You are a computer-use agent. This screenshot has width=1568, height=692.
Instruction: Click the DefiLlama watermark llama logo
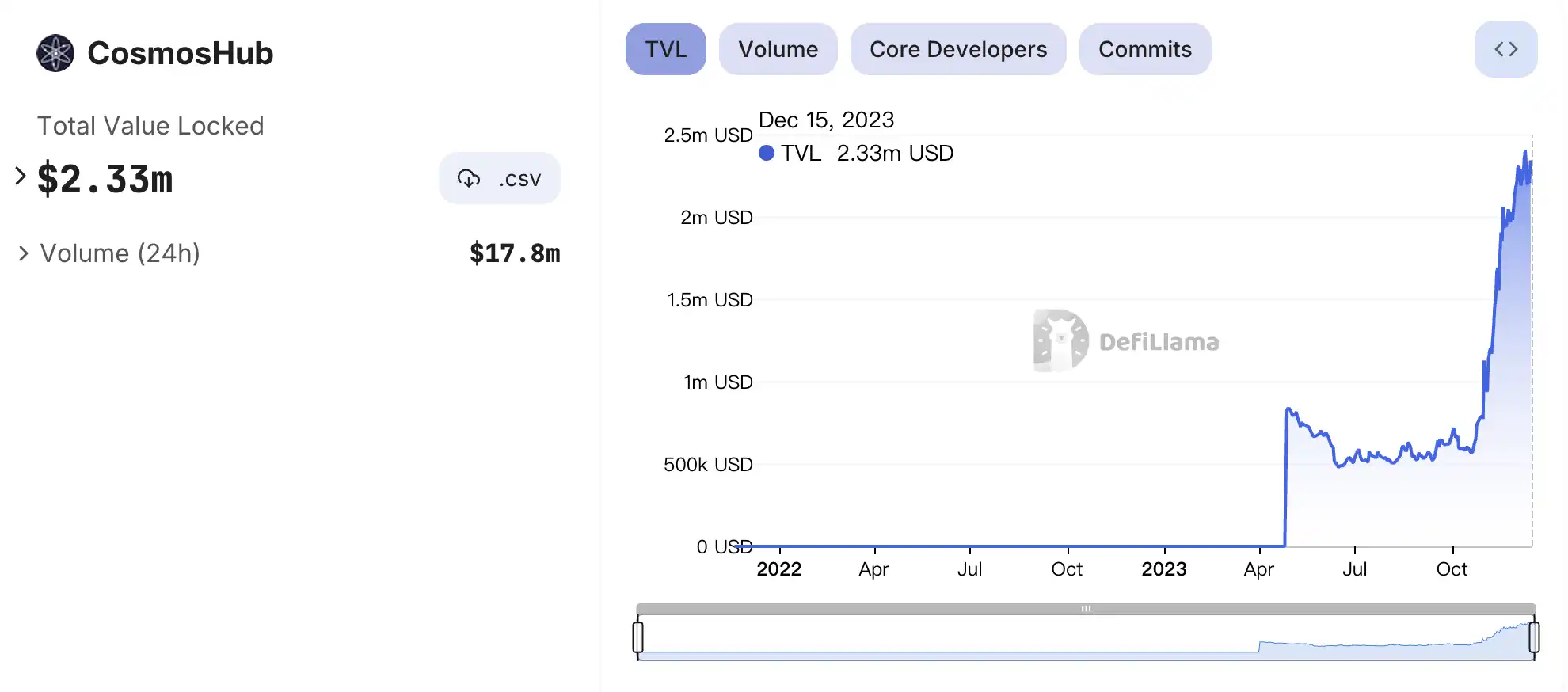(1060, 340)
